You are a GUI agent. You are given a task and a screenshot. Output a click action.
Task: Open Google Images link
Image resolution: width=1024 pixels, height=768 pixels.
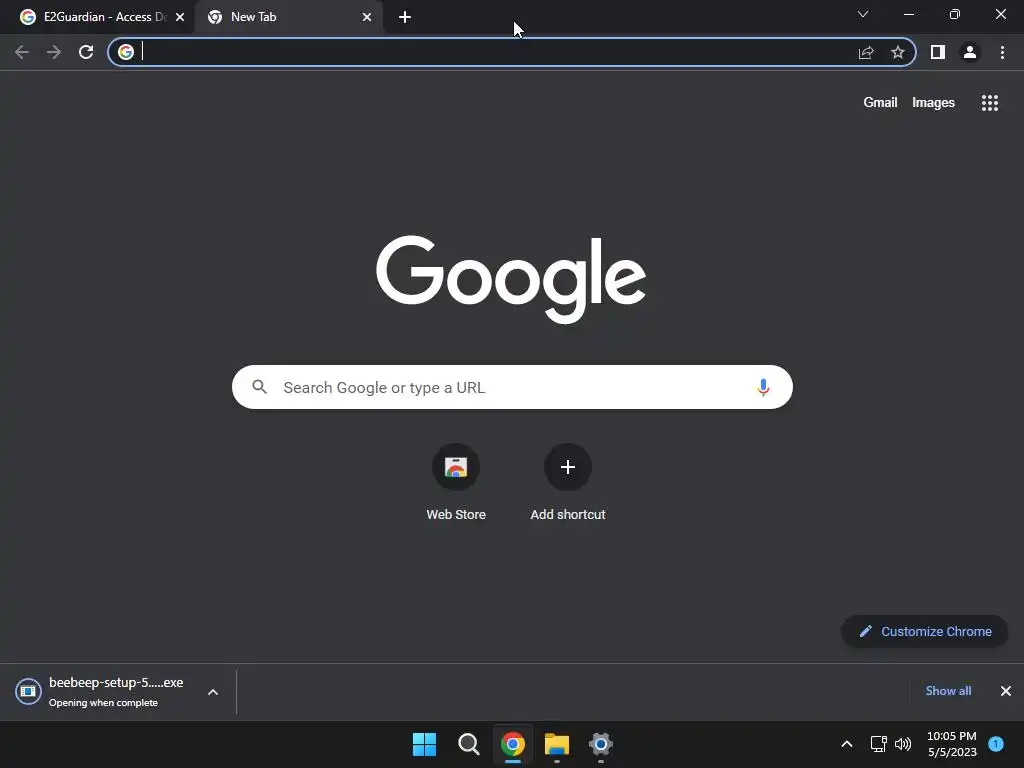click(933, 103)
